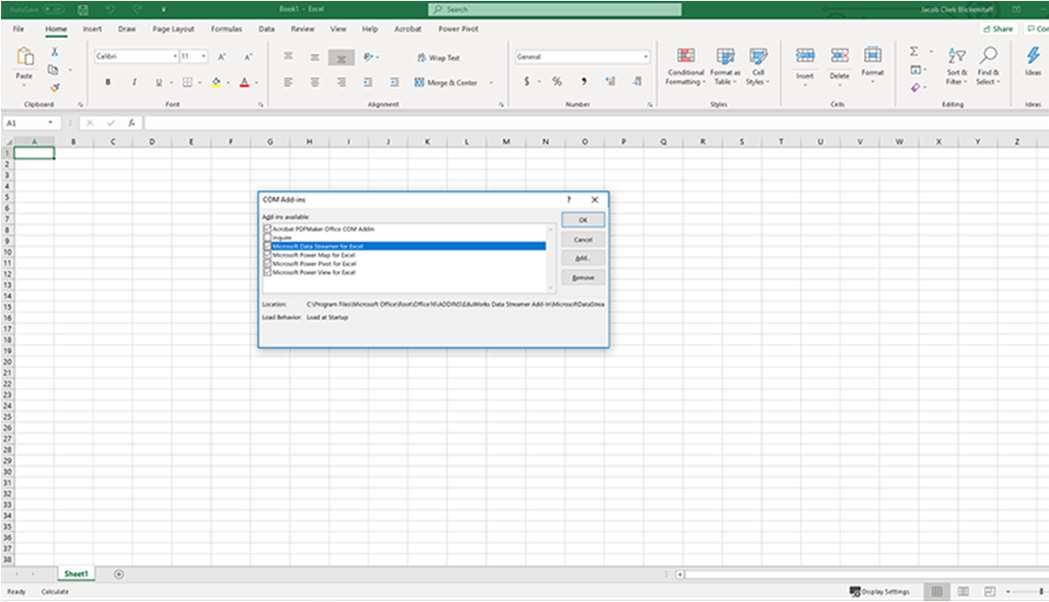
Task: Toggle Microsoft Data Streamer for Excel checkbox
Action: point(268,246)
